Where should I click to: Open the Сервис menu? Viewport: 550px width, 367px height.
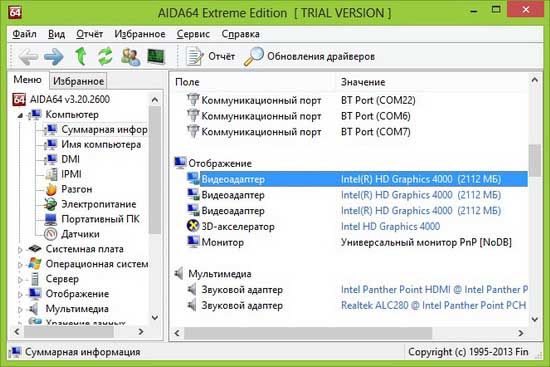click(x=193, y=34)
